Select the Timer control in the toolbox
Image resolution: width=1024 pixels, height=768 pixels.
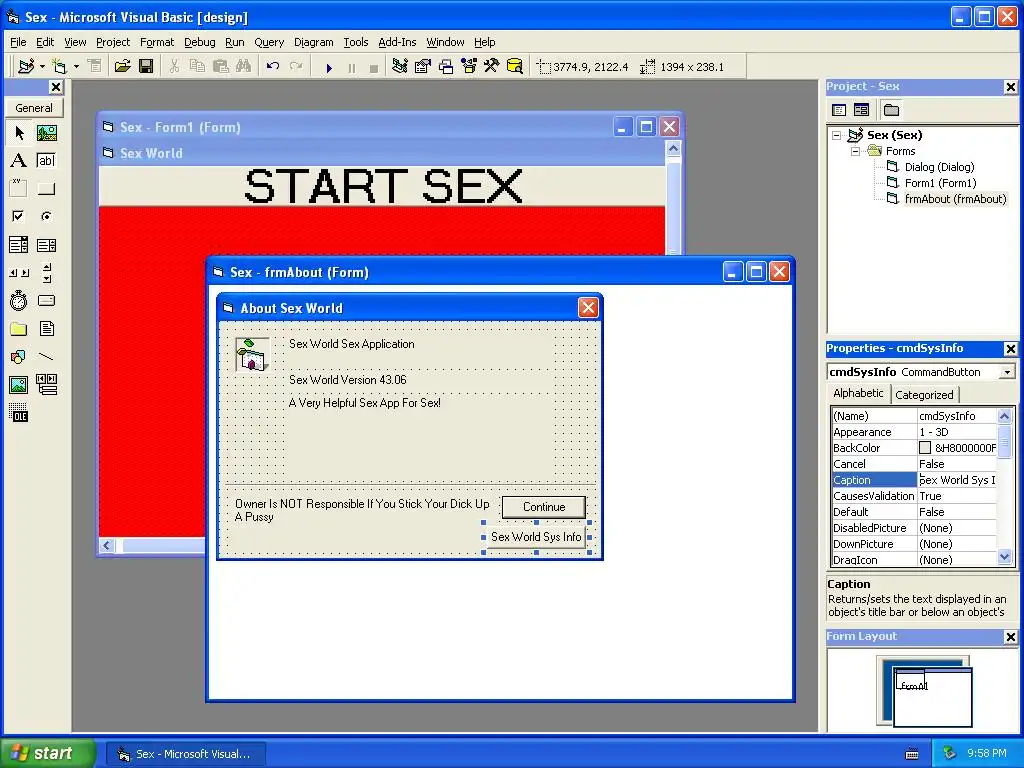click(19, 300)
